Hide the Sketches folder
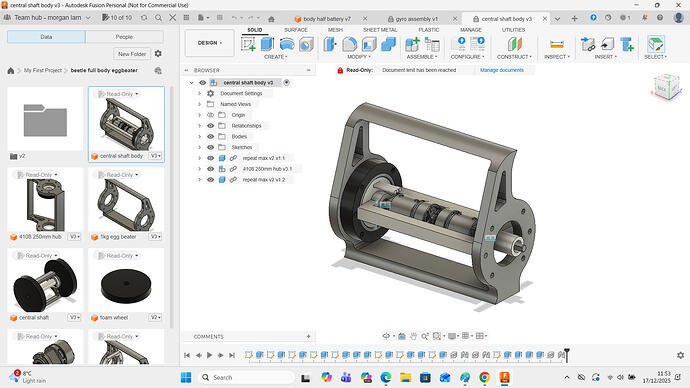Screen dimensions: 690x388 click(210, 147)
